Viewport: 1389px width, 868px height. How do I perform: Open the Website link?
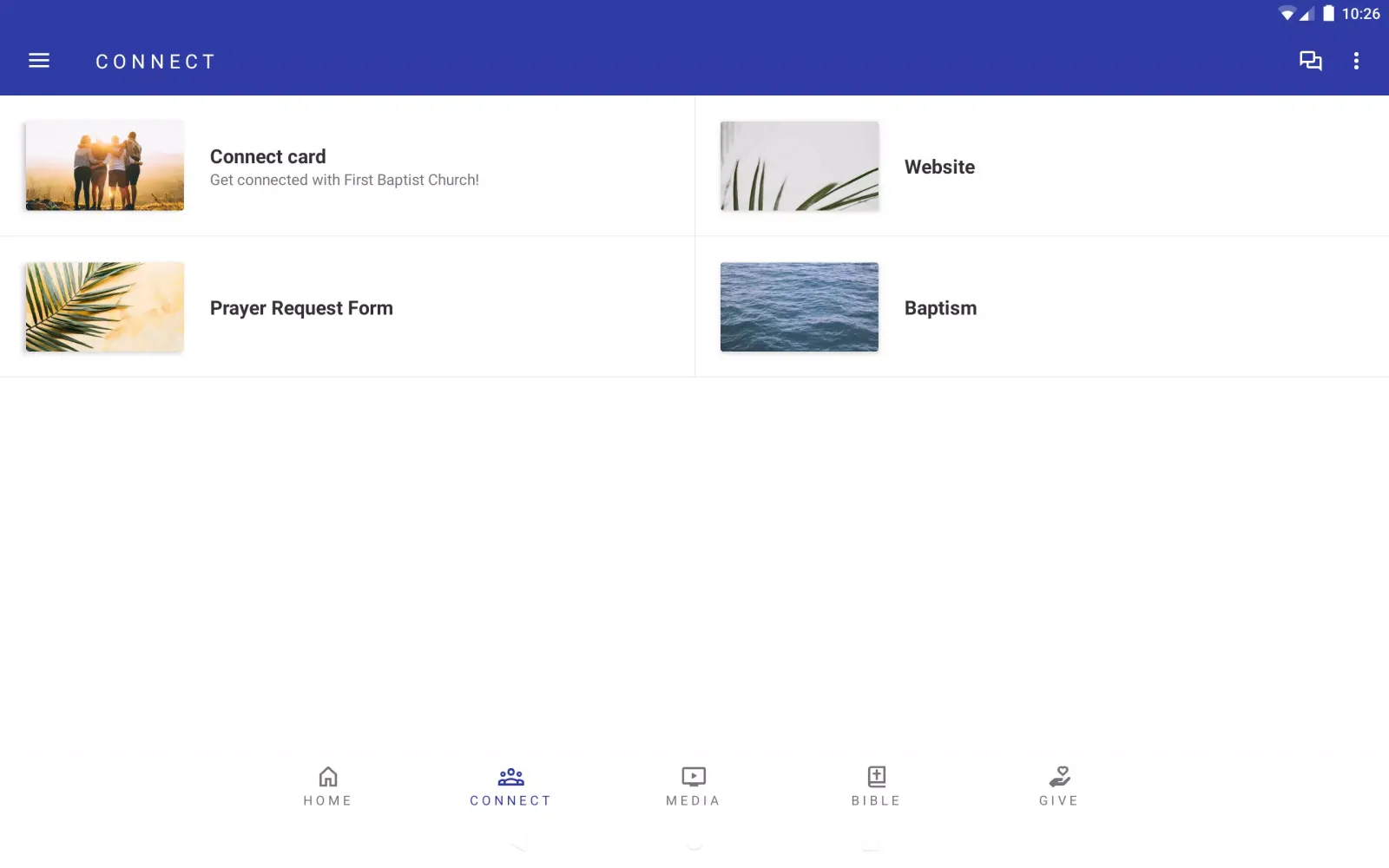click(939, 167)
